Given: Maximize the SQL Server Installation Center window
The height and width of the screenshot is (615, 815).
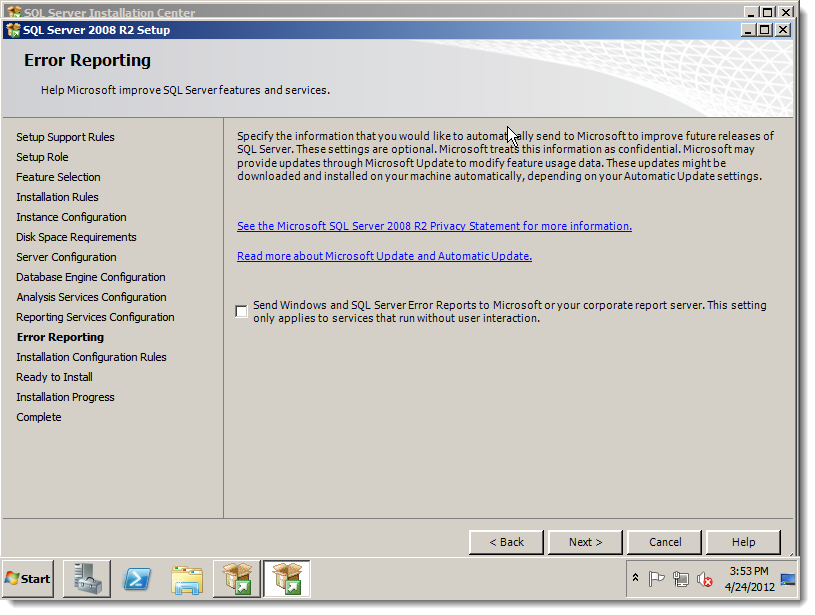Looking at the screenshot, I should (x=768, y=12).
